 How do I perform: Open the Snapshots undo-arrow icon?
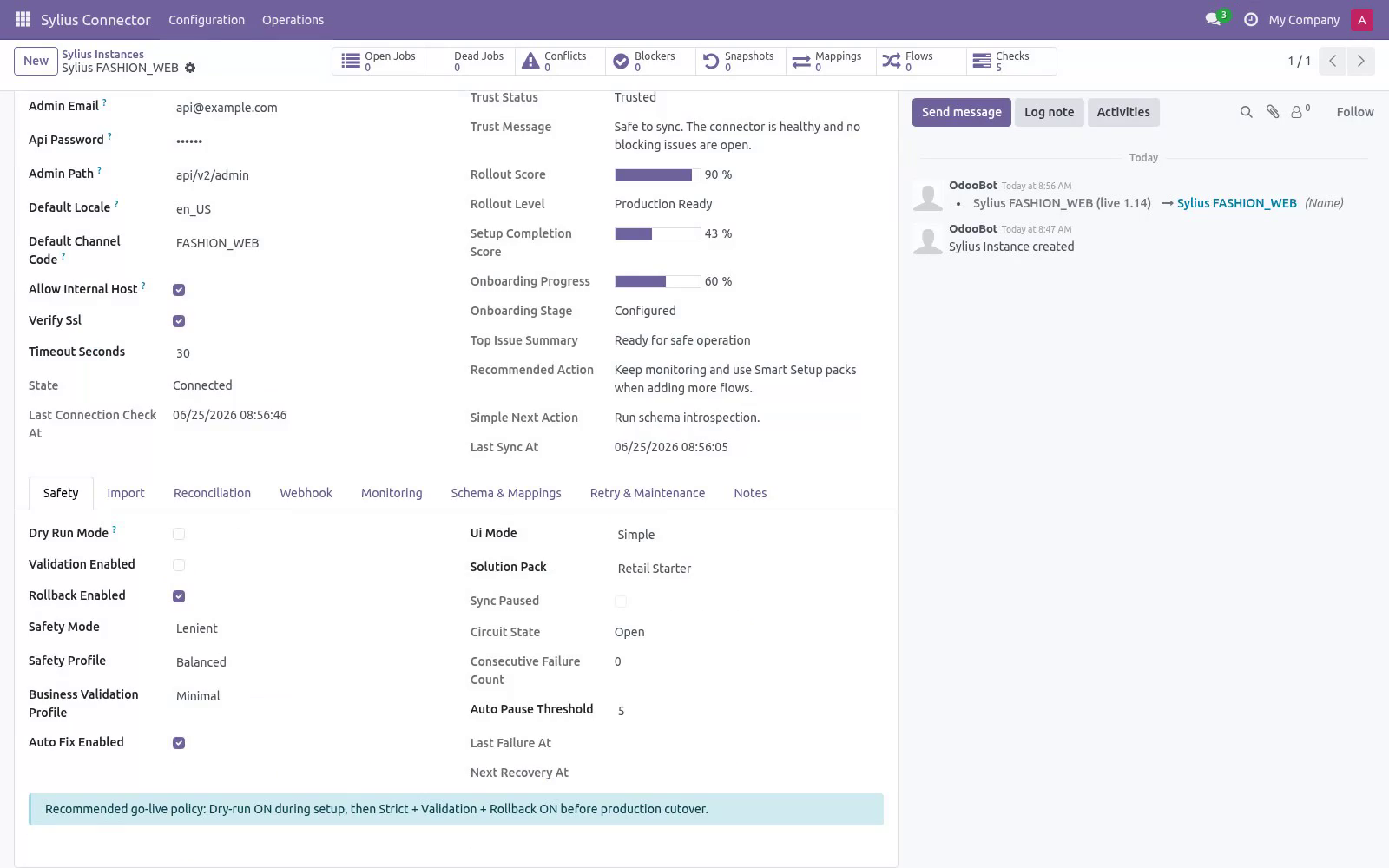point(711,61)
